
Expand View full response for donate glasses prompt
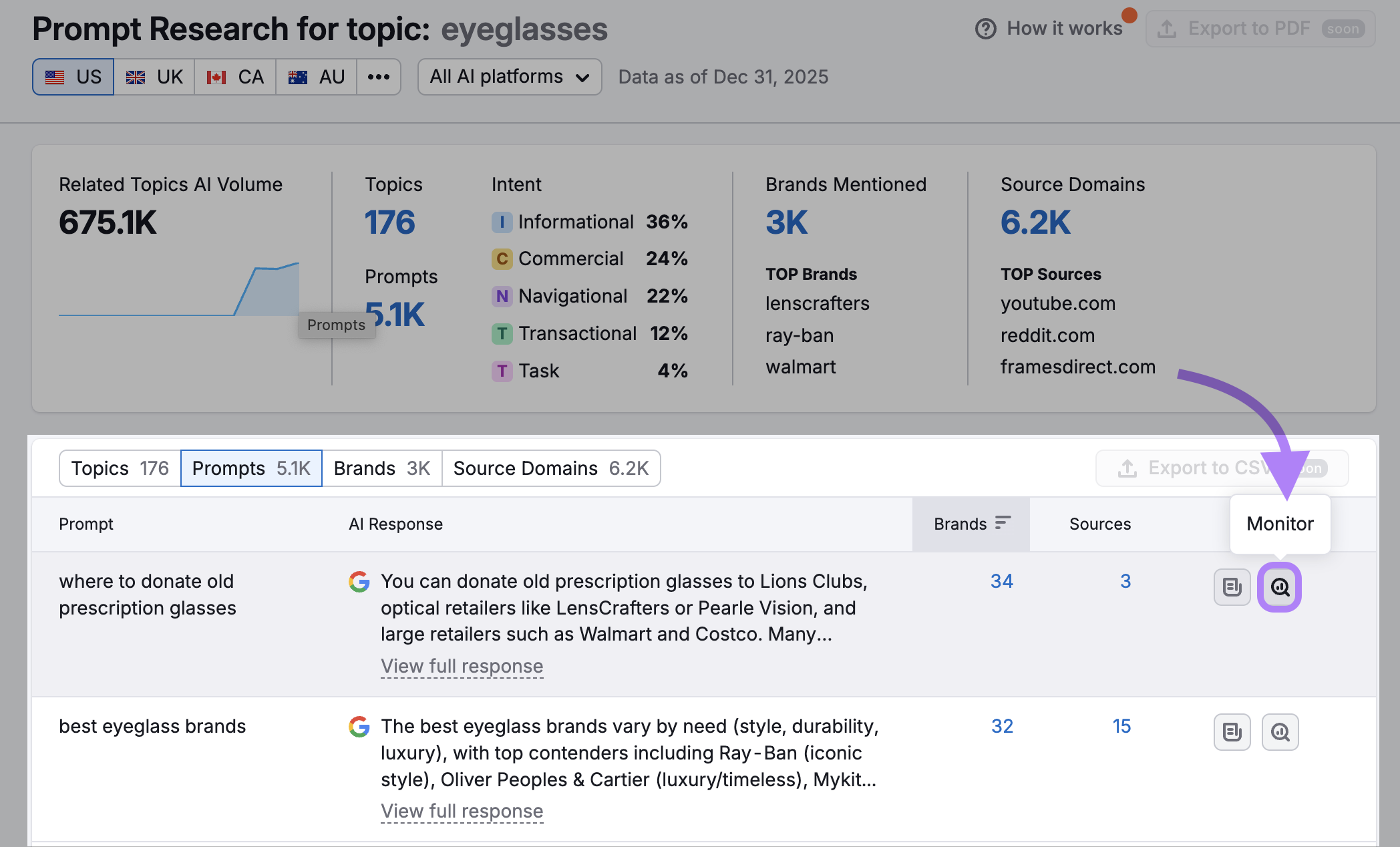coord(462,666)
